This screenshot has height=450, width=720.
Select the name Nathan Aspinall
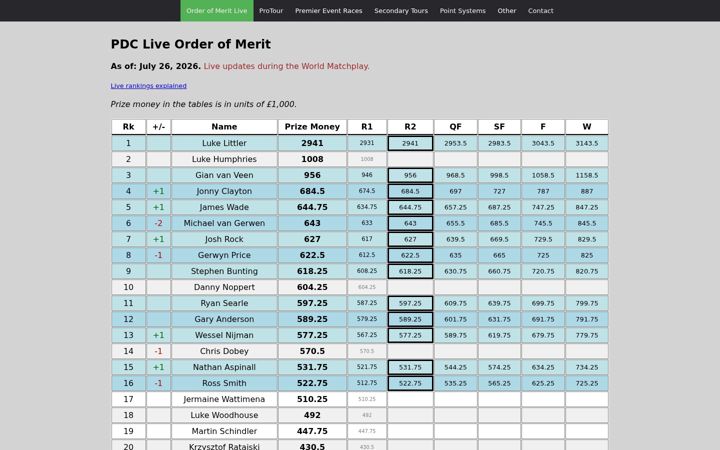coord(224,367)
